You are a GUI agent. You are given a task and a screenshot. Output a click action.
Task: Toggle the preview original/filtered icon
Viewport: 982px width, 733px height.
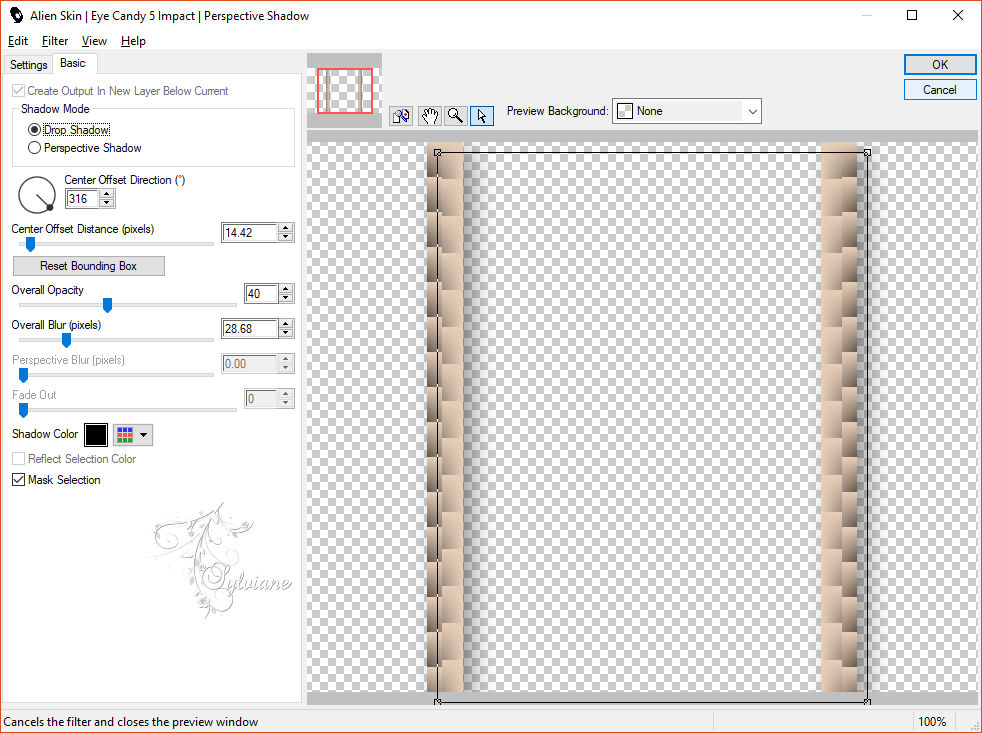[x=401, y=116]
